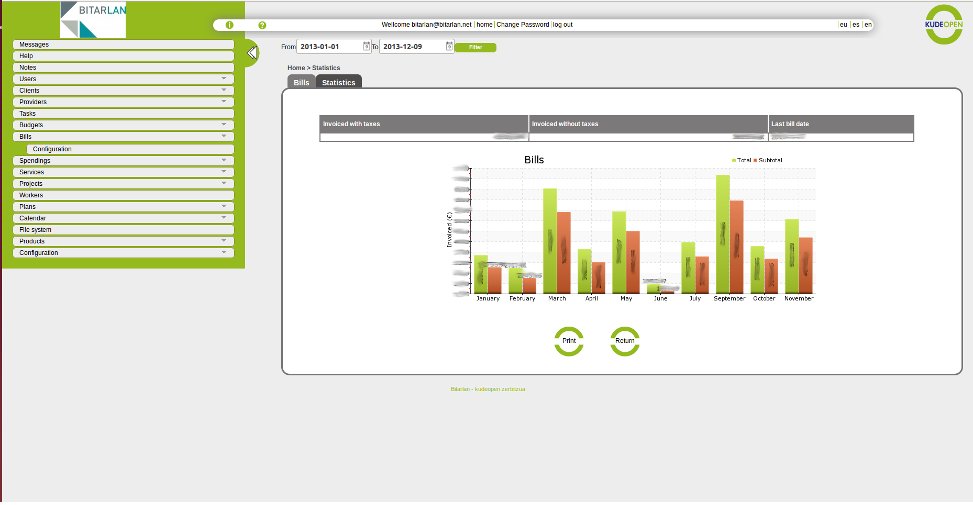973x505 pixels.
Task: Click the green info icon in top bar
Action: tap(229, 24)
